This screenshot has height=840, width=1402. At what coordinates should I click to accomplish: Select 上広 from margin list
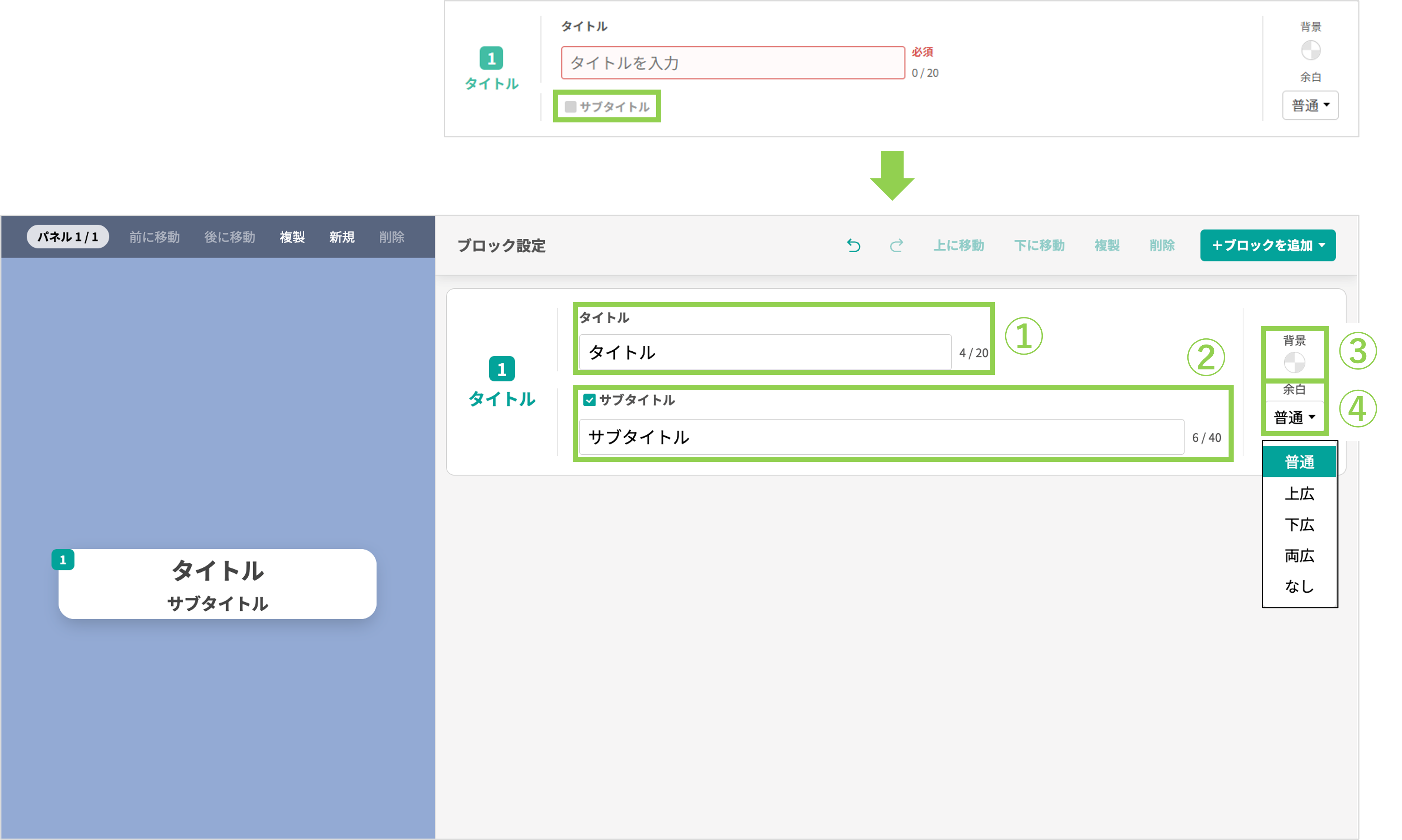click(1299, 494)
